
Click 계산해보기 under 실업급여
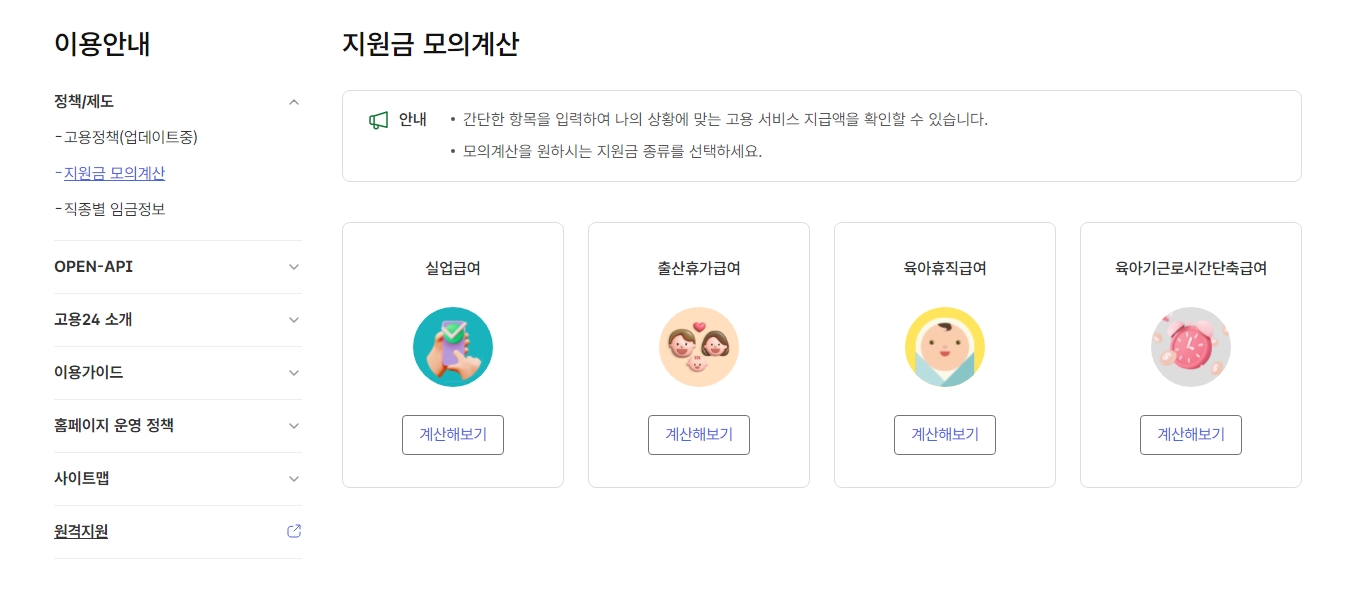pos(452,434)
